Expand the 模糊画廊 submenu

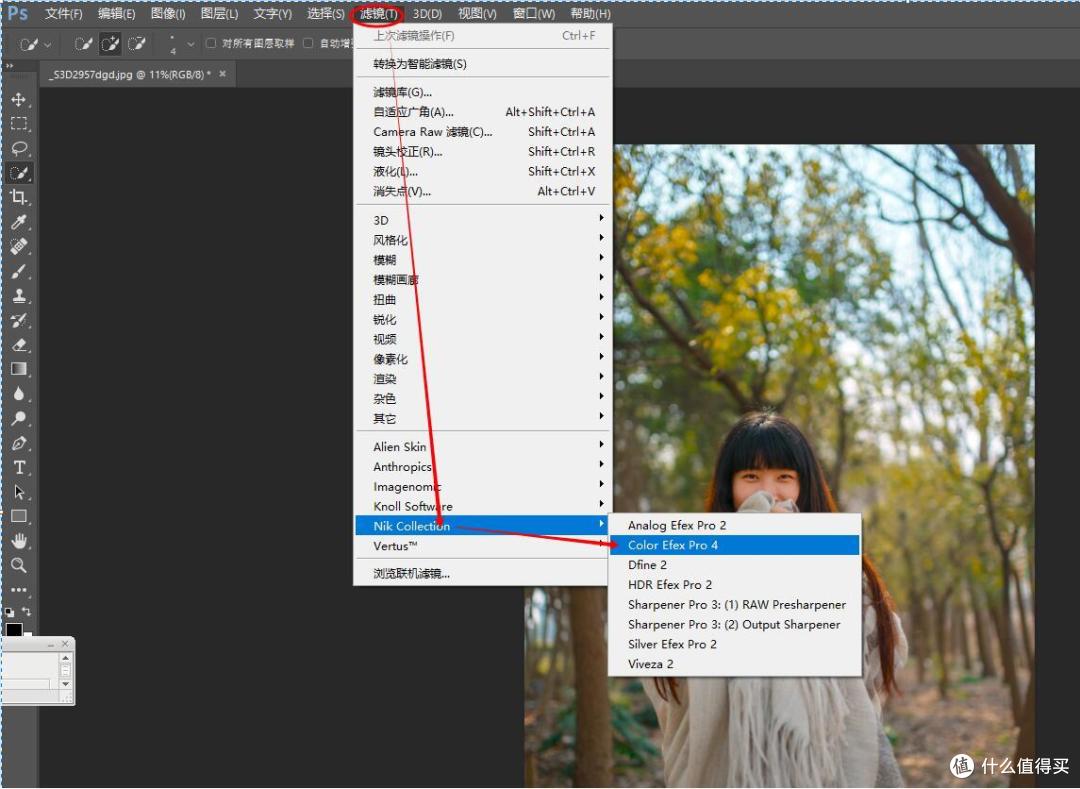[482, 280]
